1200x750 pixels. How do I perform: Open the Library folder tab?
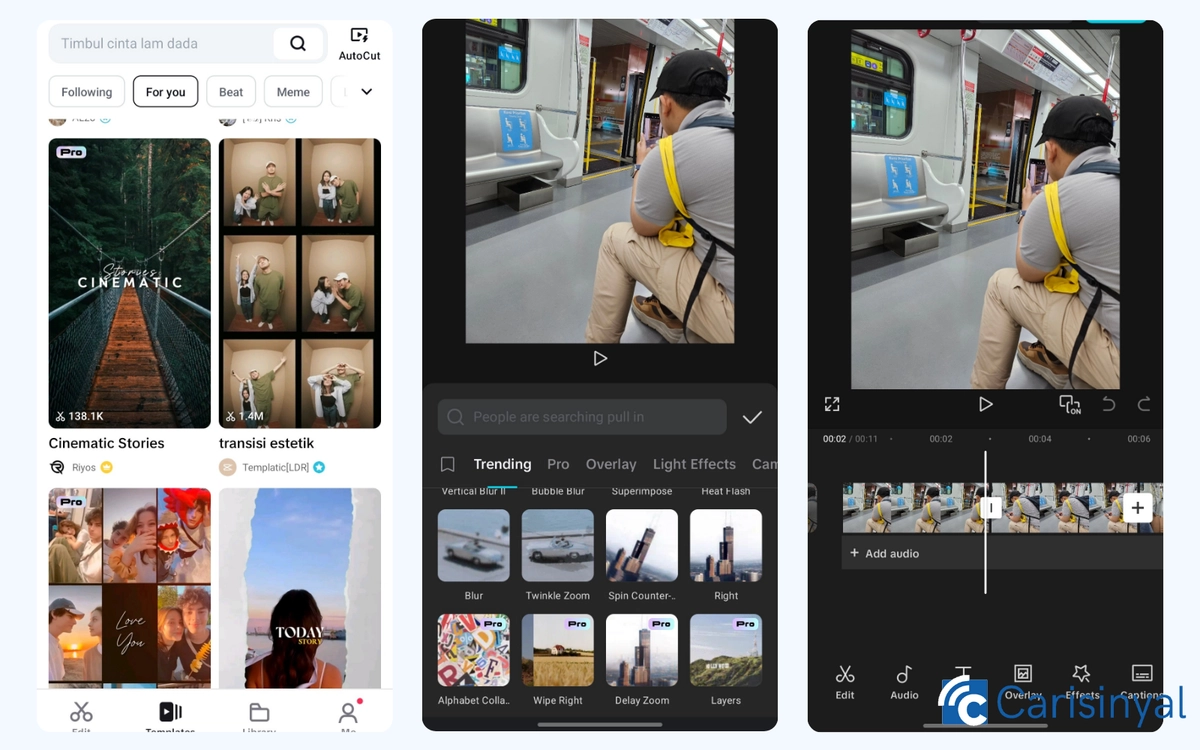click(259, 716)
